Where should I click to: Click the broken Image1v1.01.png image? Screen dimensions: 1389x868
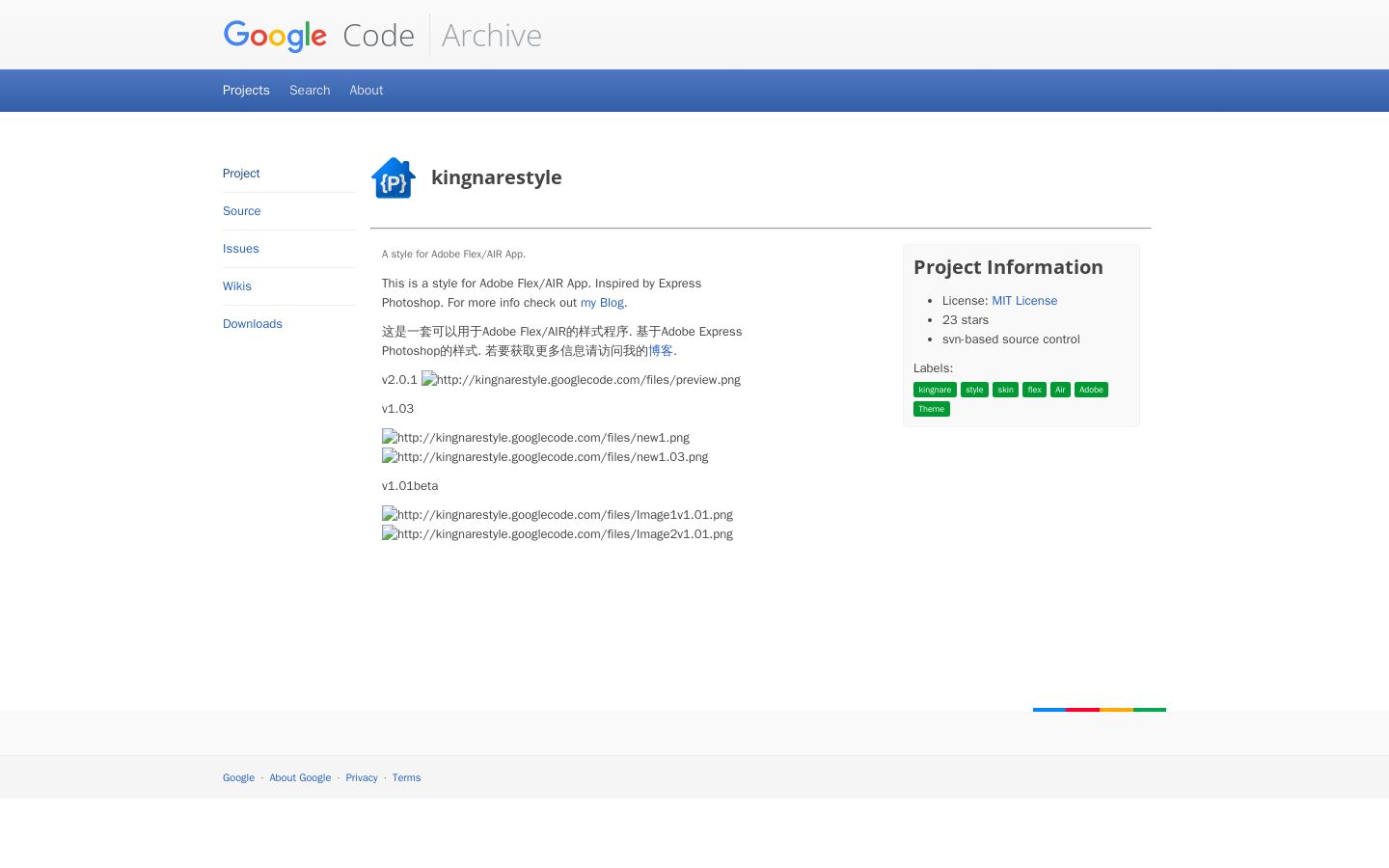pos(558,515)
